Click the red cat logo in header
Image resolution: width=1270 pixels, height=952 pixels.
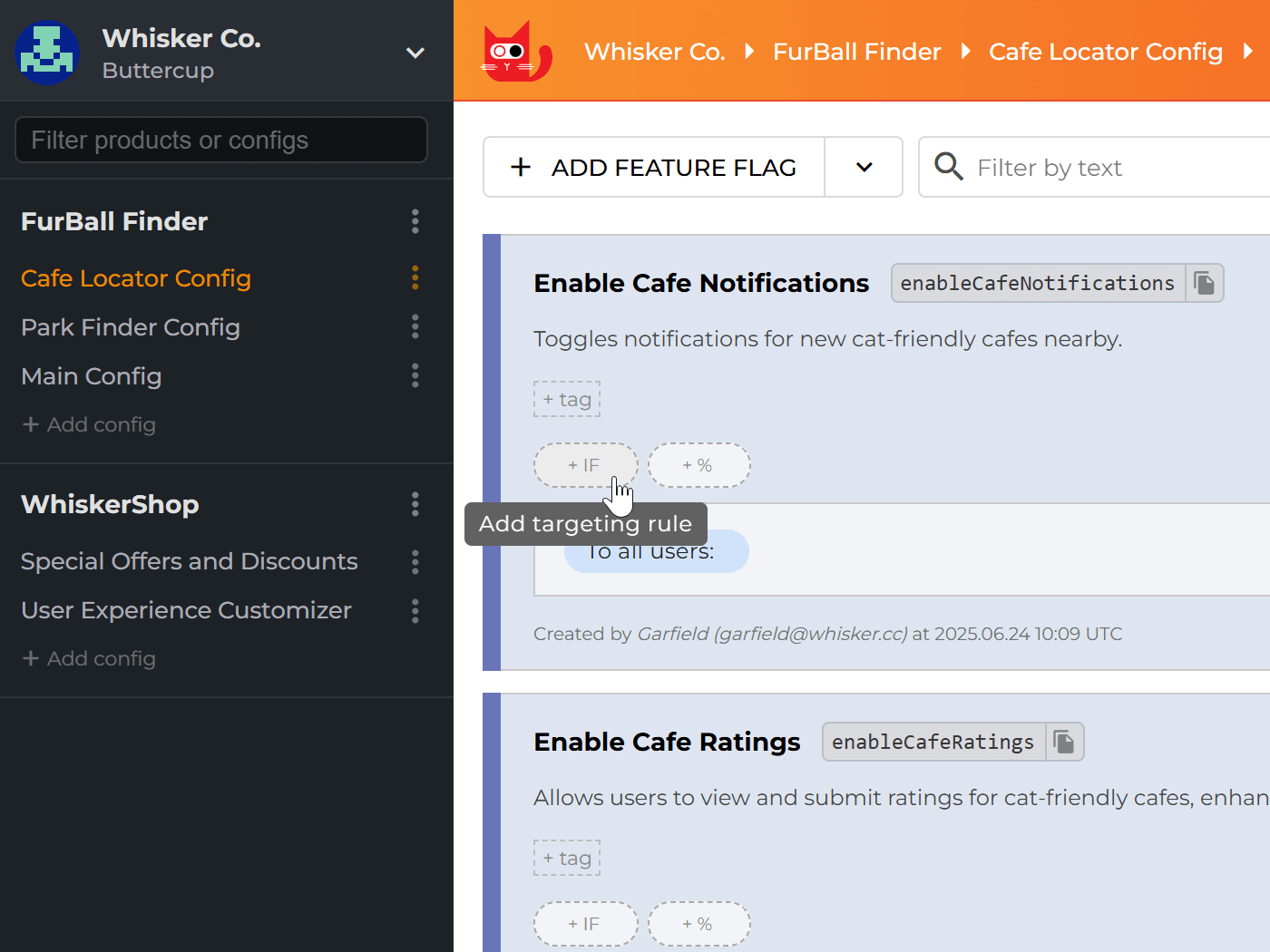[516, 53]
